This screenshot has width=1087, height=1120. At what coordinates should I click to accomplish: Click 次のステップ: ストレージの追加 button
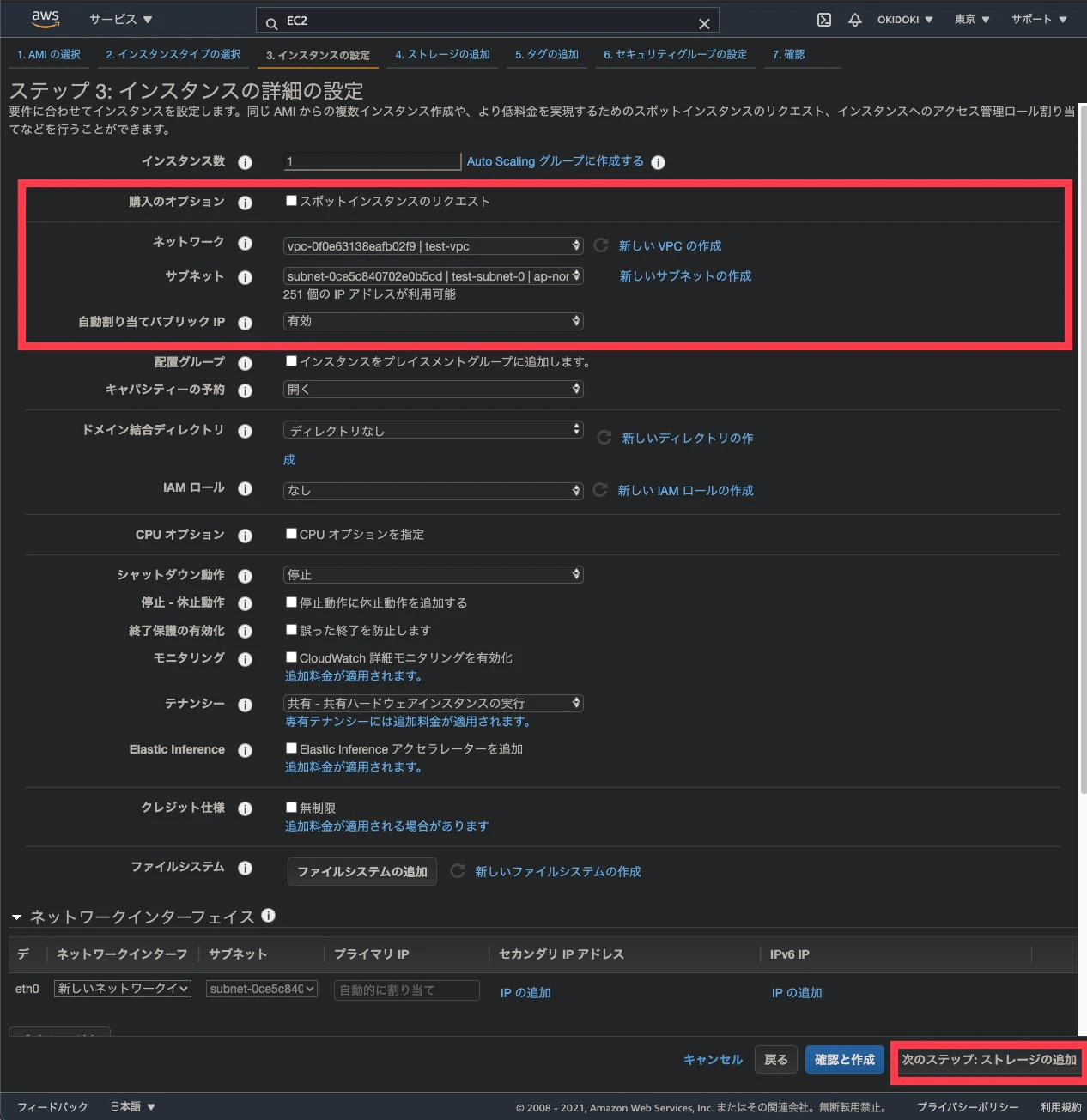(x=989, y=1060)
